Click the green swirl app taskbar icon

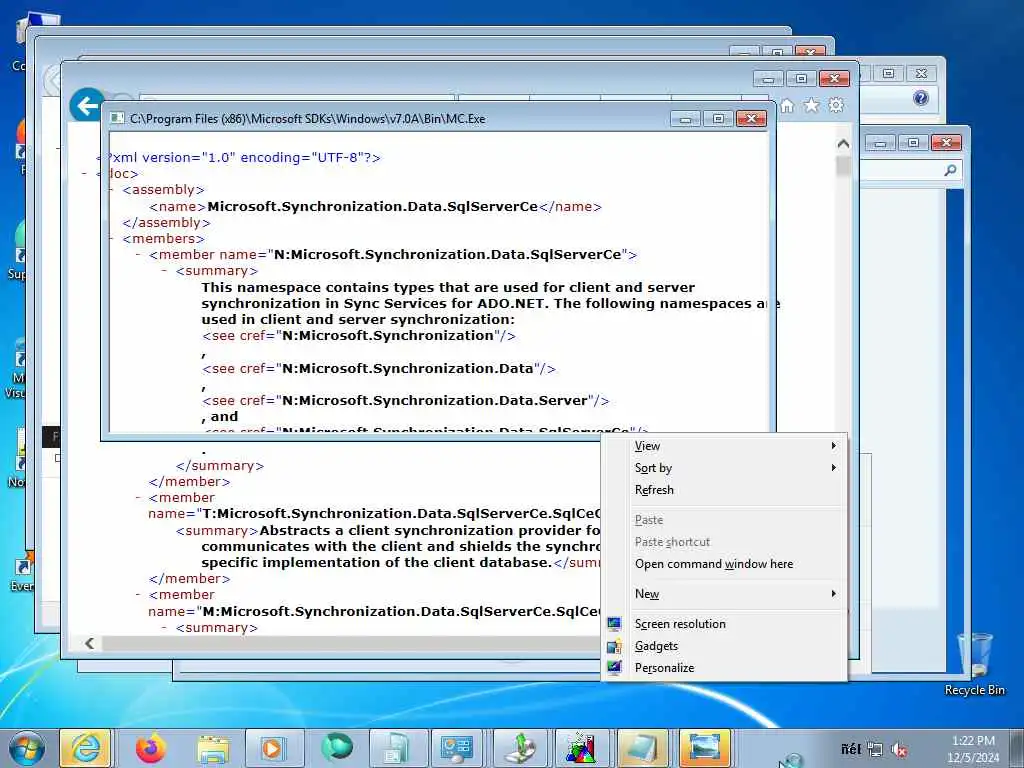[x=336, y=748]
